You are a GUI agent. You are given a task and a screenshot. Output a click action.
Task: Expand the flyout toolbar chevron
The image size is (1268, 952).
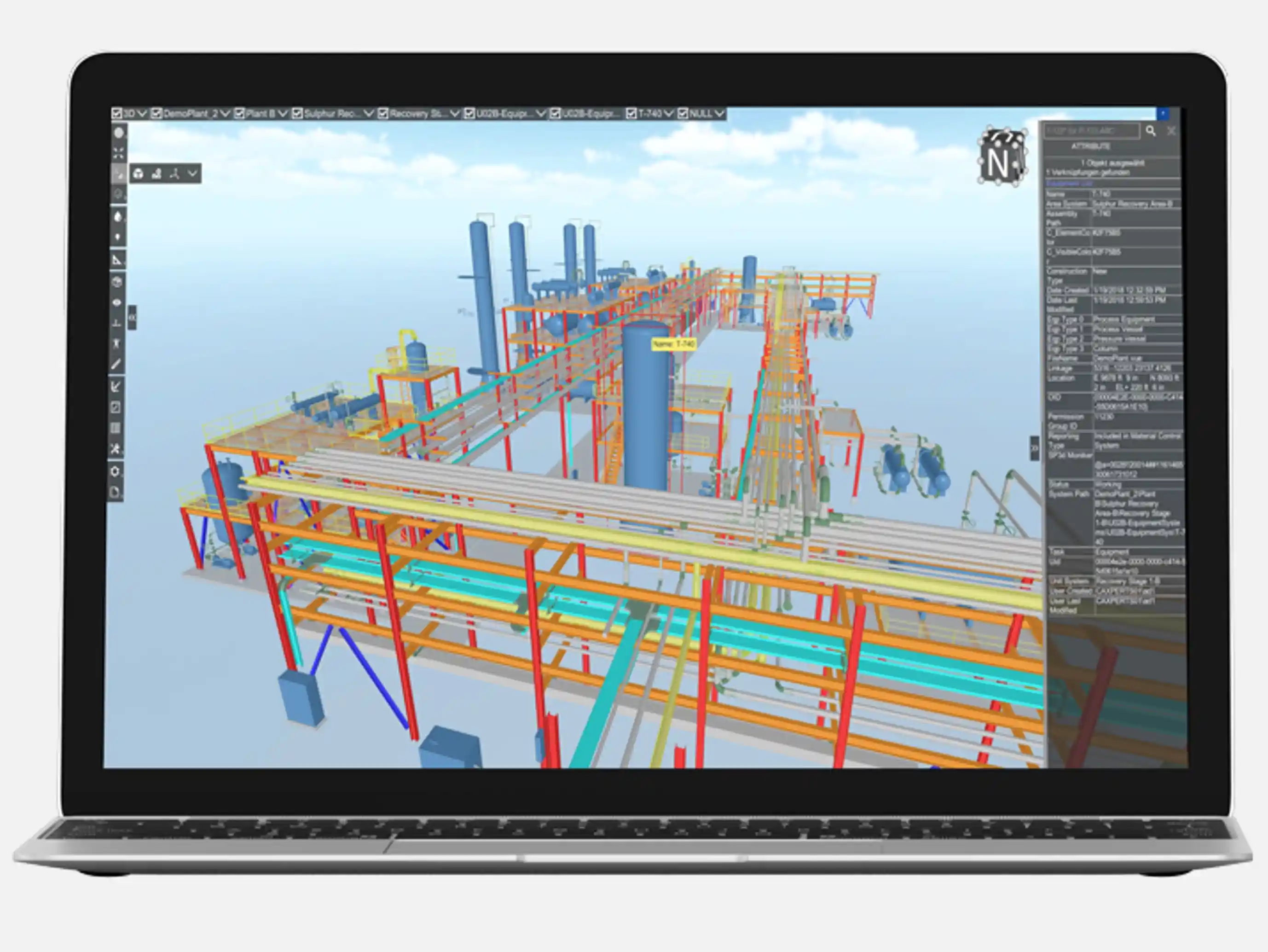pyautogui.click(x=192, y=173)
